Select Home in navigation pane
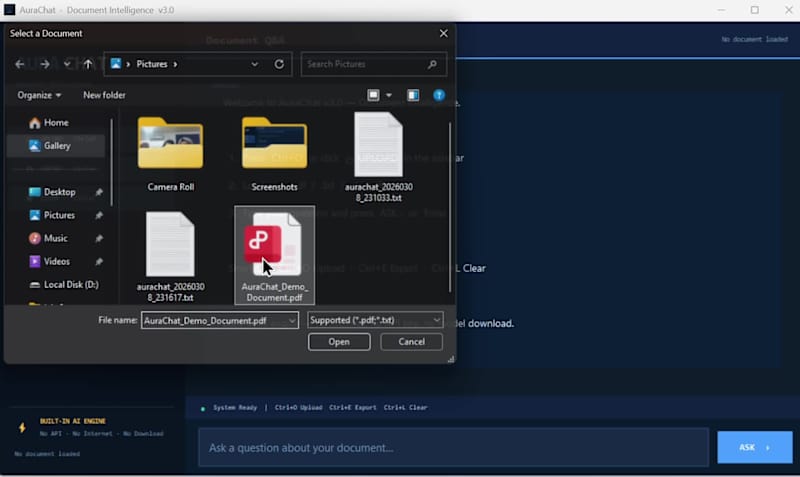 [56, 123]
